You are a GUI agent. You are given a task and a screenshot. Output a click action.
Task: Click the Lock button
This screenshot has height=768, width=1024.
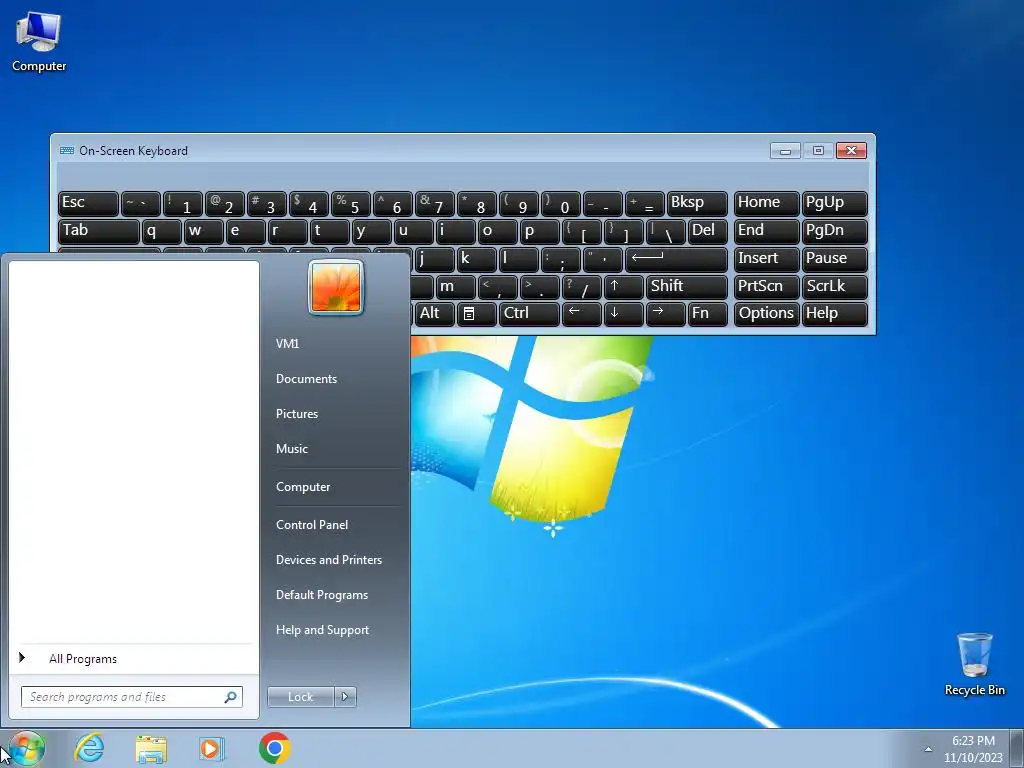pyautogui.click(x=301, y=697)
